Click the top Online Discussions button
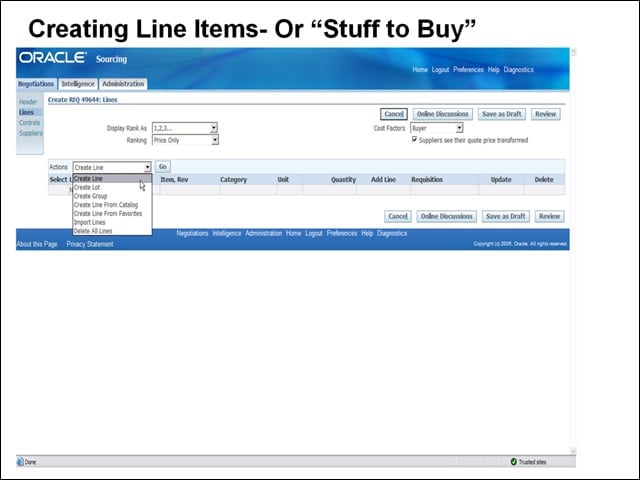Viewport: 640px width, 480px height. tap(442, 114)
